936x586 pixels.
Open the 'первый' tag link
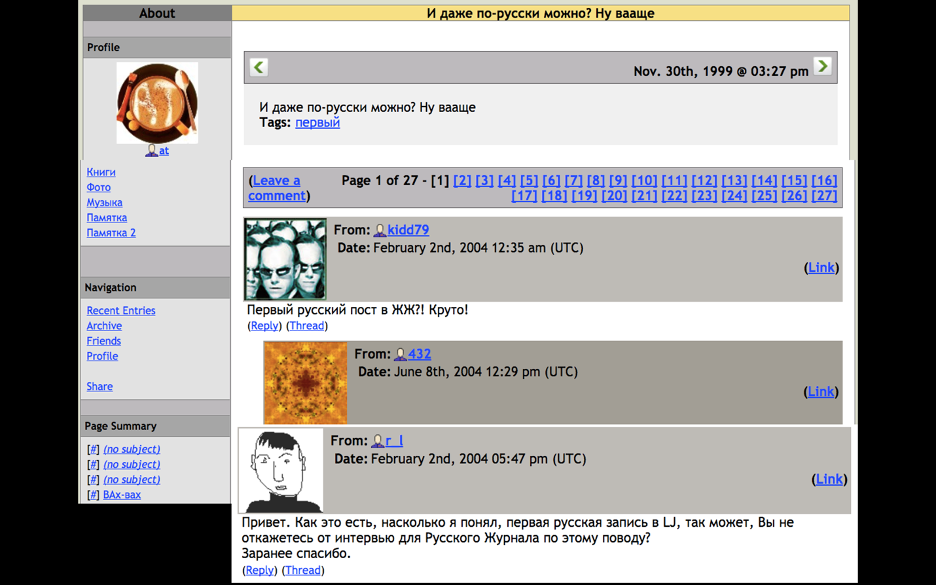tap(317, 123)
